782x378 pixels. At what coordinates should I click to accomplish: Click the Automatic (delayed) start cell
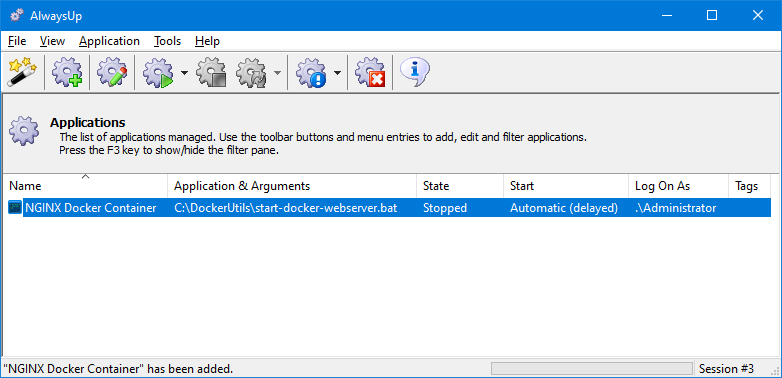tap(564, 208)
